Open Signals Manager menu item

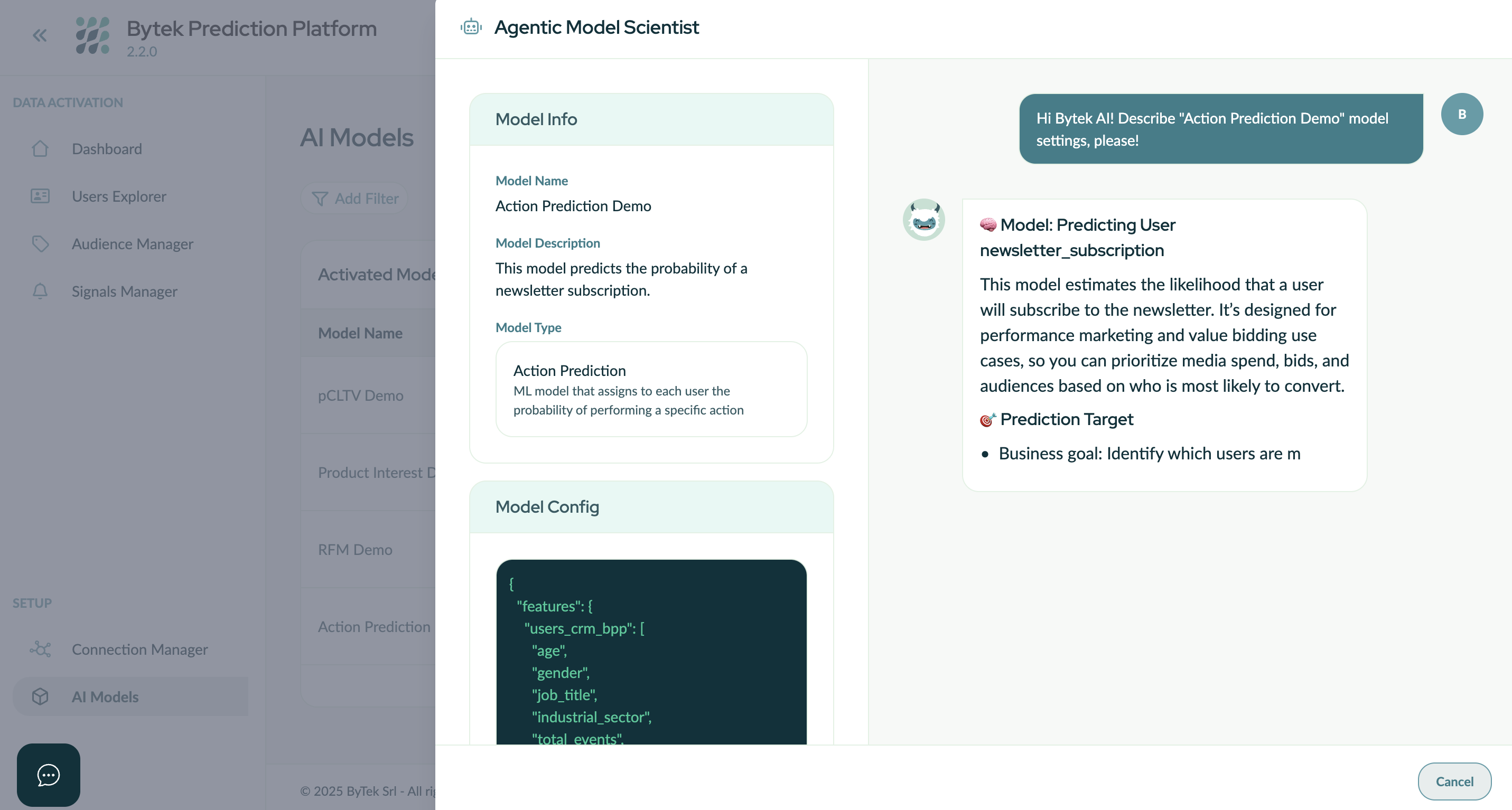124,291
